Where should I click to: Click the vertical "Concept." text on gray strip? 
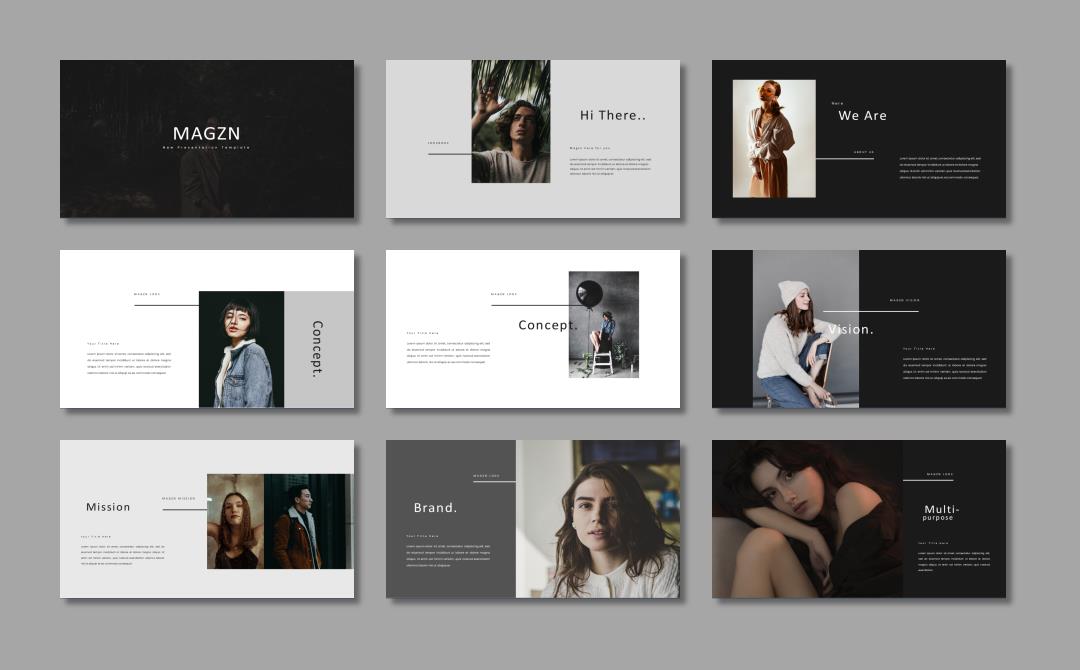coord(317,349)
